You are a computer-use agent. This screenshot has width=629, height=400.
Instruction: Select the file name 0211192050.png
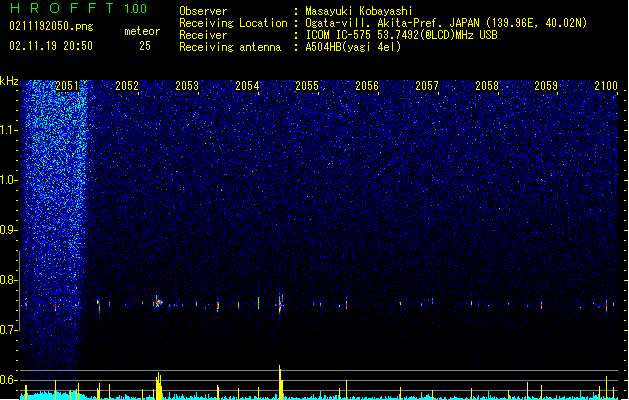[51, 27]
